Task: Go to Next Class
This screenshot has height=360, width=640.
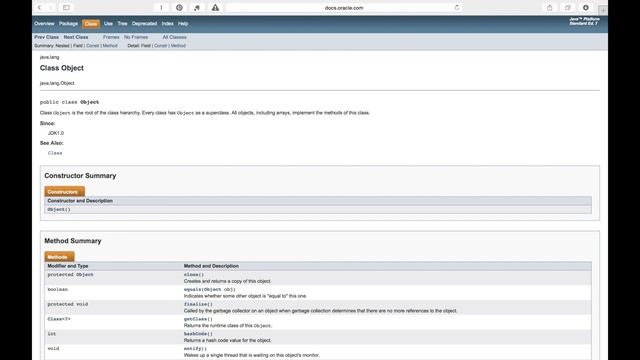Action: click(76, 37)
